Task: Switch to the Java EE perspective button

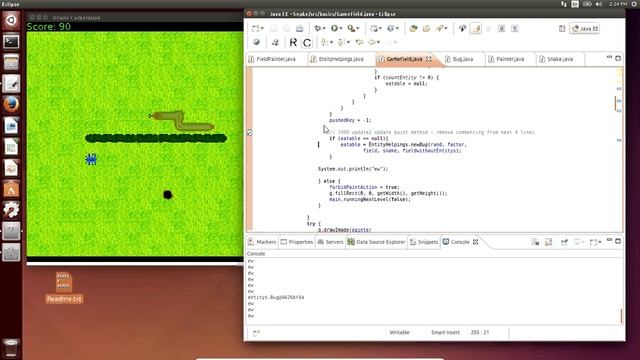Action: point(584,29)
